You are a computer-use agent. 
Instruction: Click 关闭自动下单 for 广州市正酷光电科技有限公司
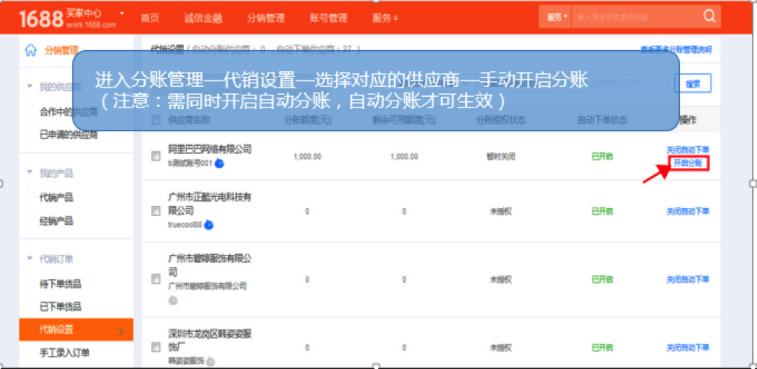click(688, 211)
